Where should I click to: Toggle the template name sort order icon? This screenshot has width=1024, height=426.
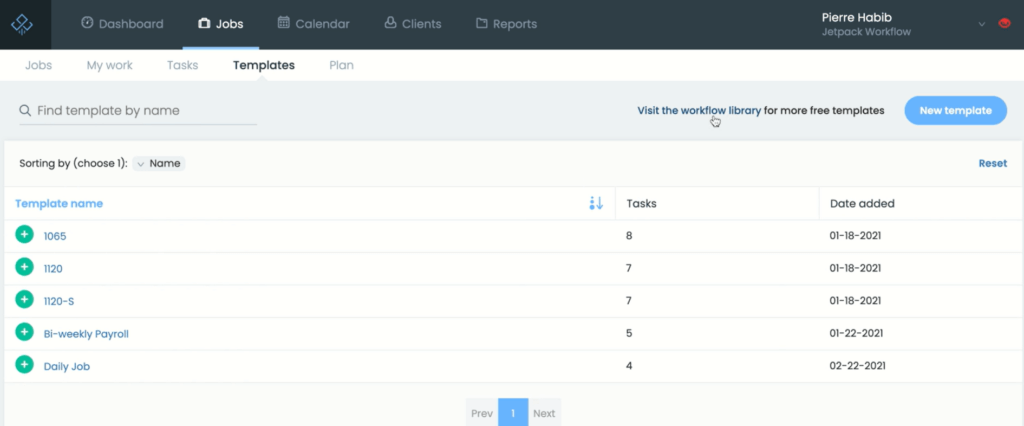coord(596,203)
